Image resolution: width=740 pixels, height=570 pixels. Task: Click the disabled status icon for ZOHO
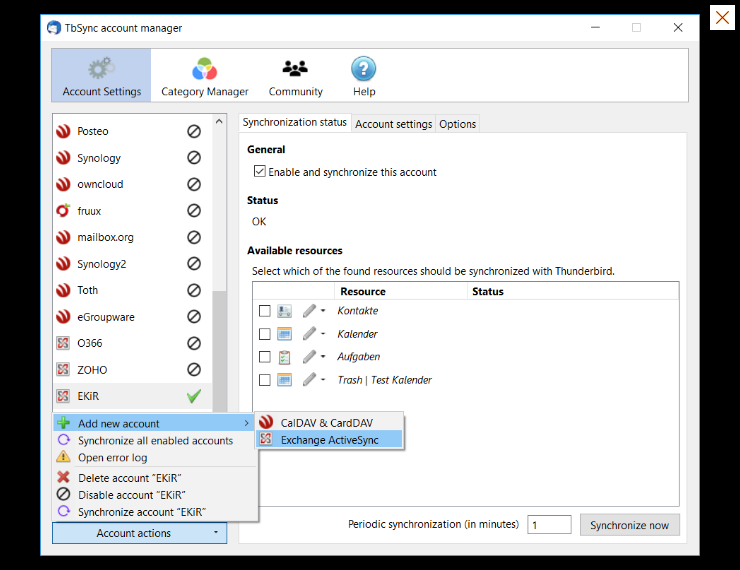point(194,369)
